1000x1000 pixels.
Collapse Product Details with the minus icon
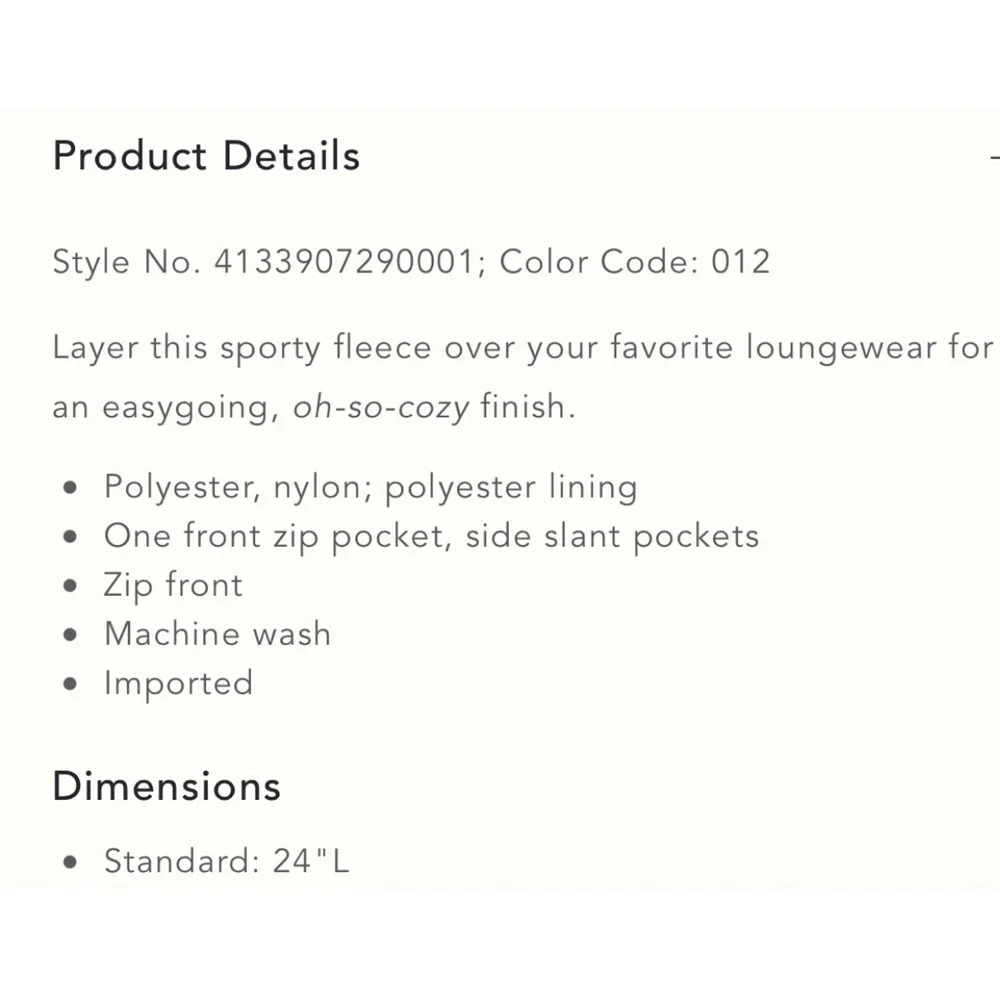click(x=995, y=156)
